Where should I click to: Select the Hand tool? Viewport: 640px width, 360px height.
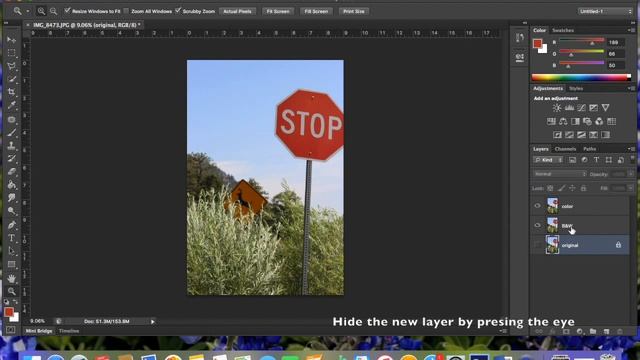11,278
